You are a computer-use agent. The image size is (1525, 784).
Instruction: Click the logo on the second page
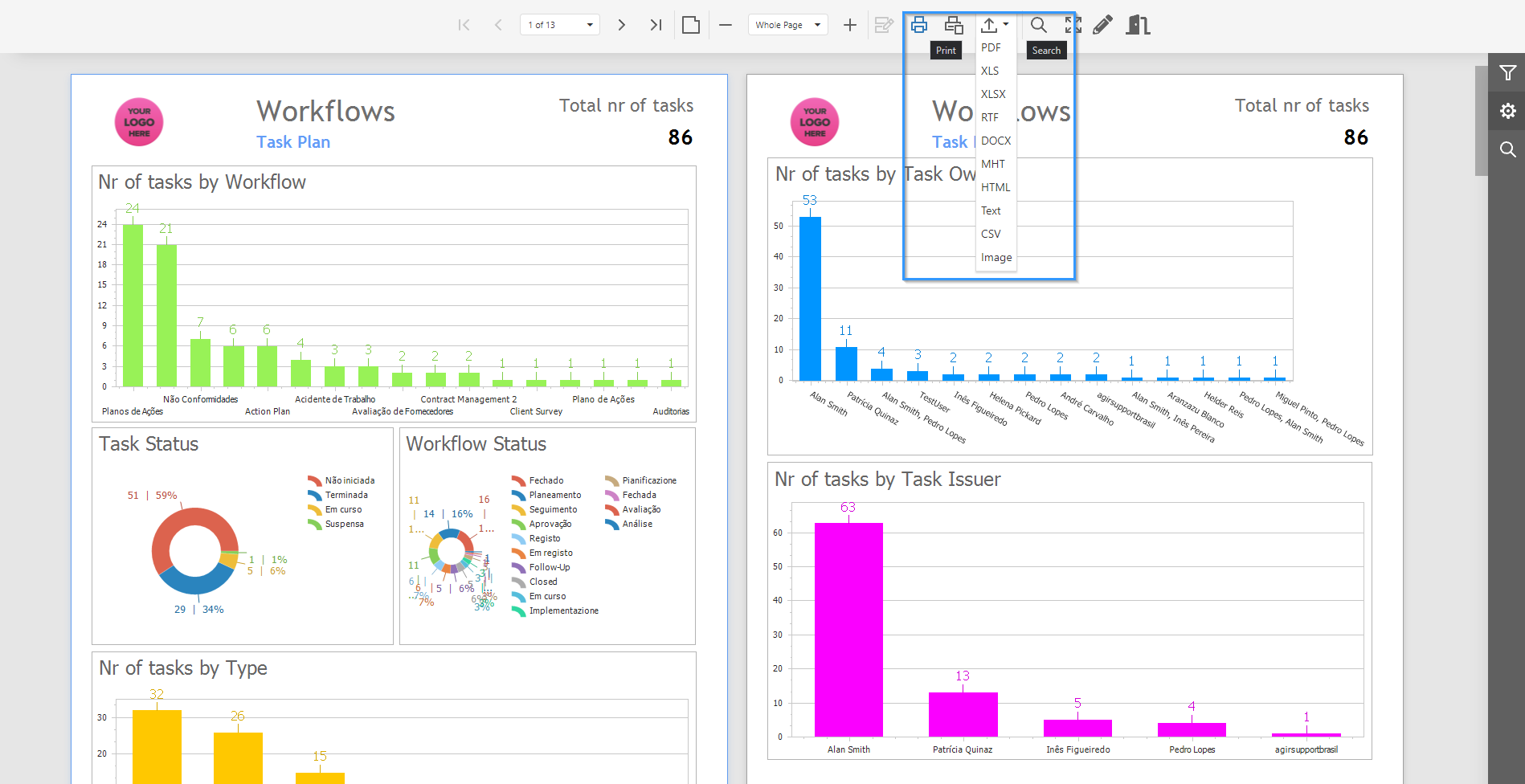815,122
